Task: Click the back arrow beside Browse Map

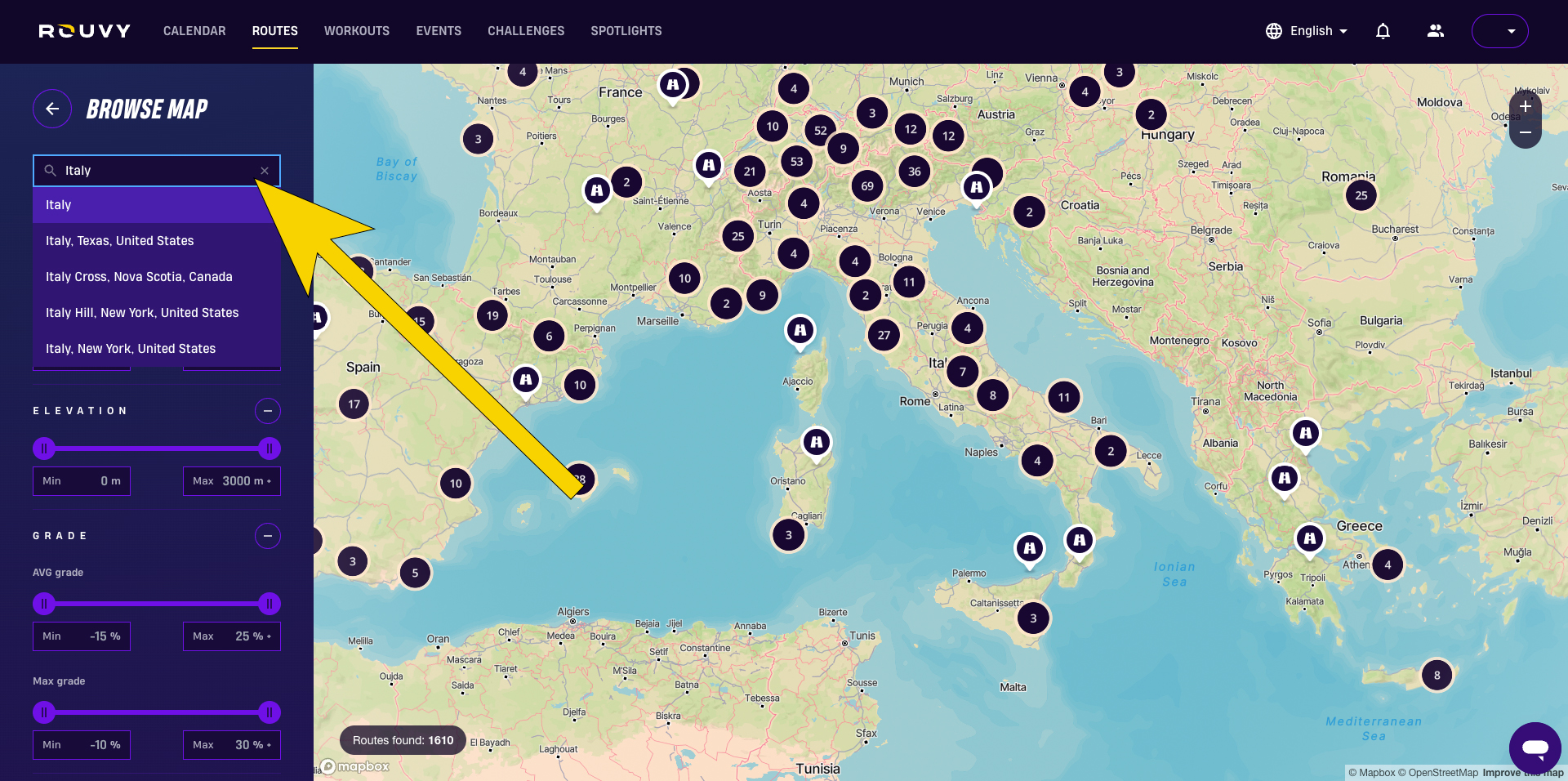Action: click(x=52, y=109)
